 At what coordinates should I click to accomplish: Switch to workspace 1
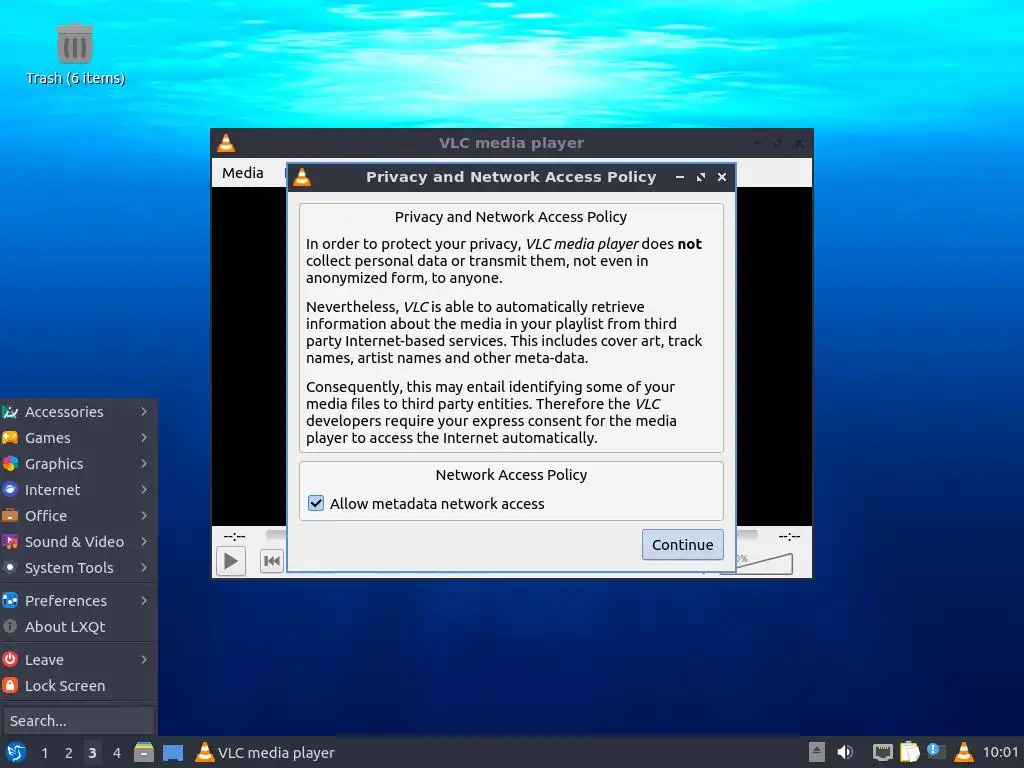pyautogui.click(x=44, y=753)
